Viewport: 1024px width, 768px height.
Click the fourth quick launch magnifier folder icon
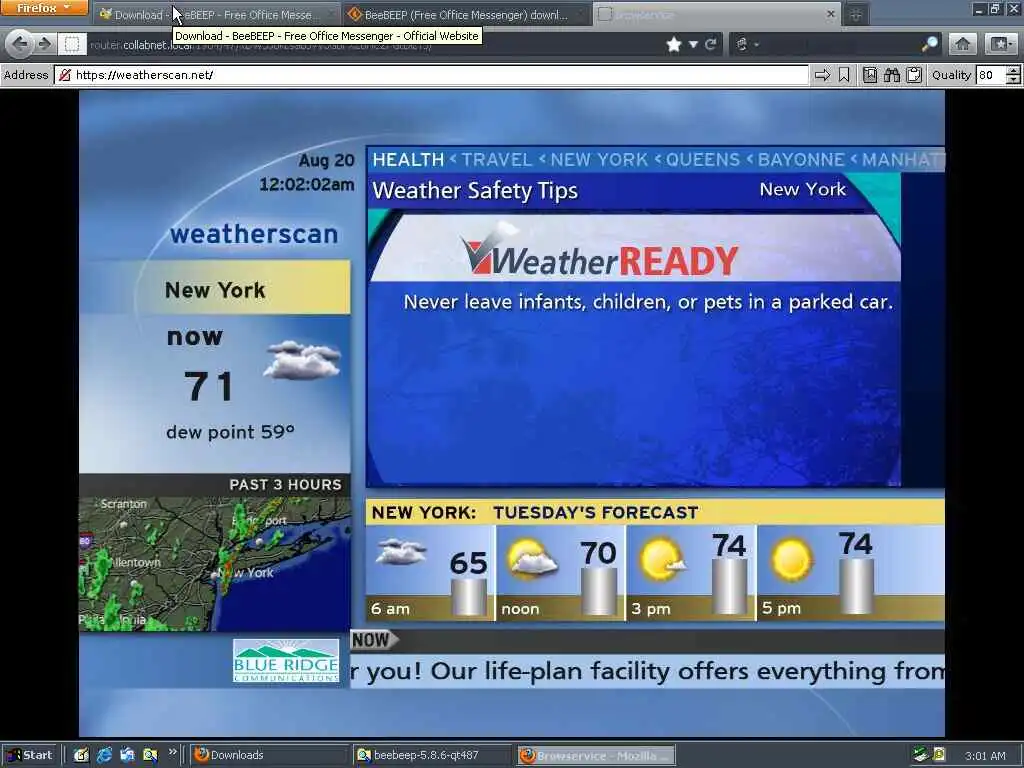click(x=150, y=755)
